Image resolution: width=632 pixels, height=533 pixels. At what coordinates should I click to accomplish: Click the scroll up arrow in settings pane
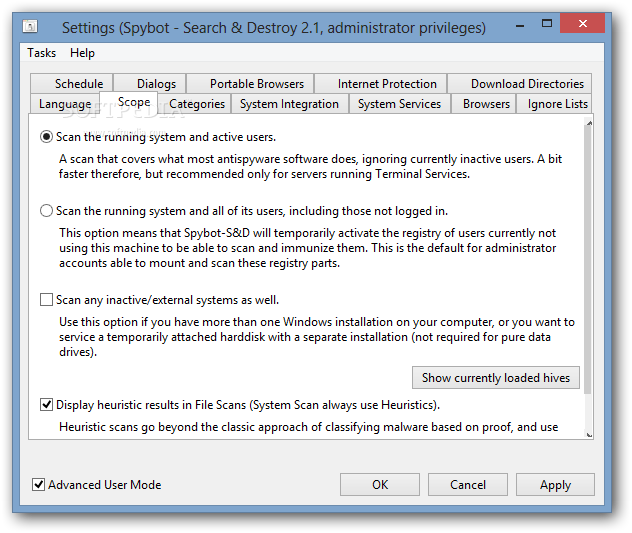(x=589, y=123)
